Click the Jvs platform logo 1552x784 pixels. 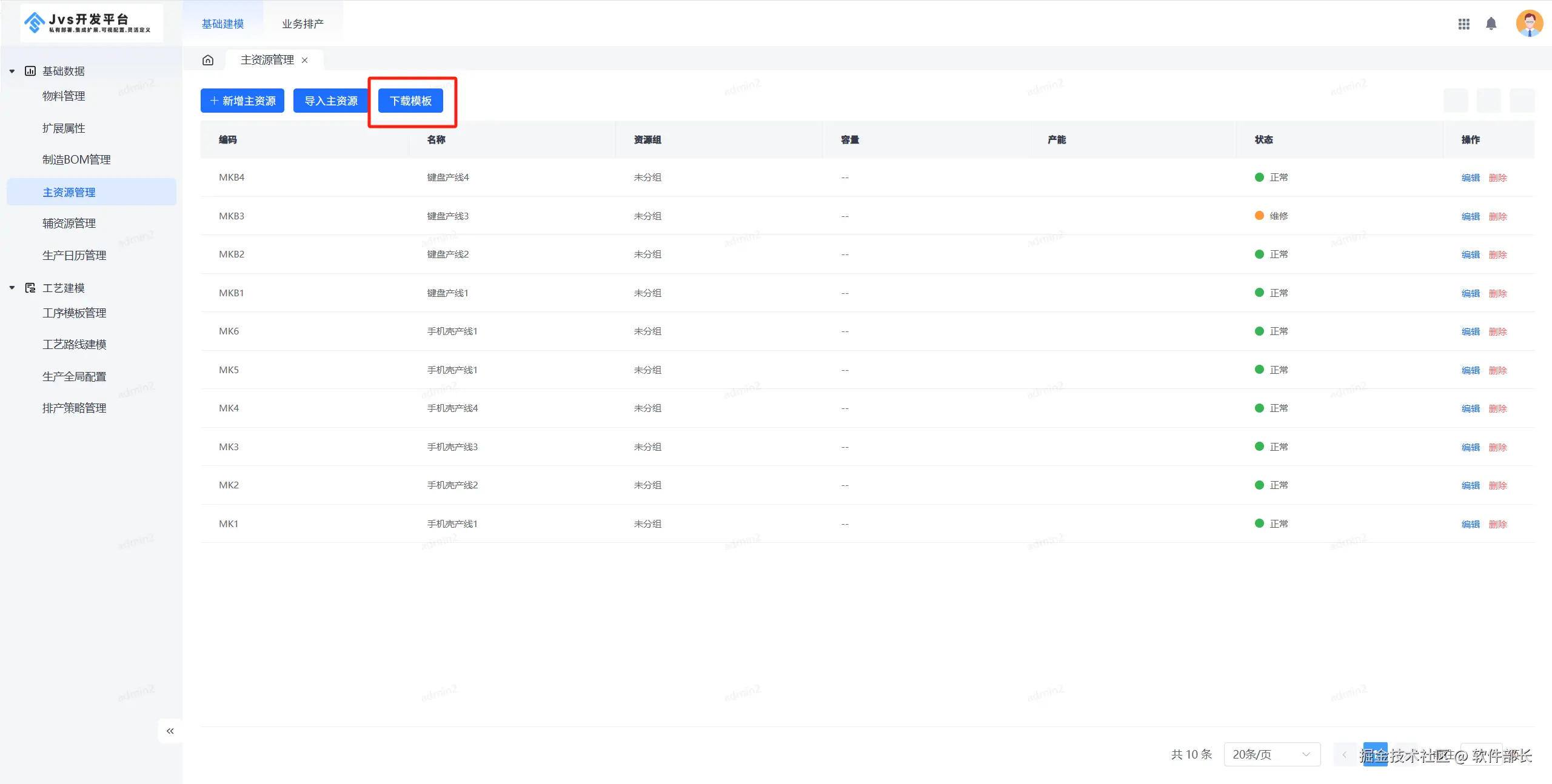click(91, 23)
